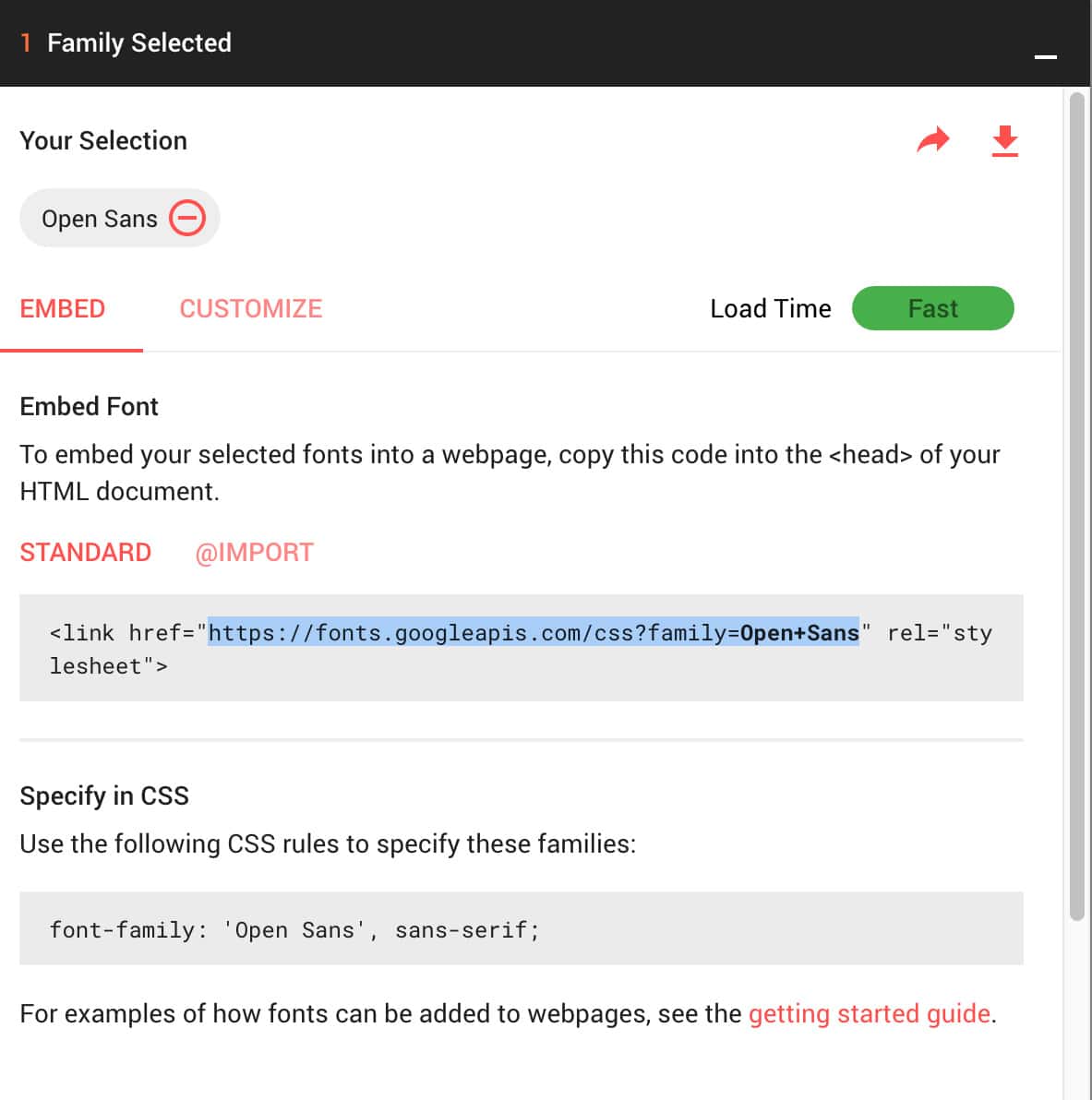Click the download family icon
This screenshot has height=1100, width=1092.
coord(1005,141)
